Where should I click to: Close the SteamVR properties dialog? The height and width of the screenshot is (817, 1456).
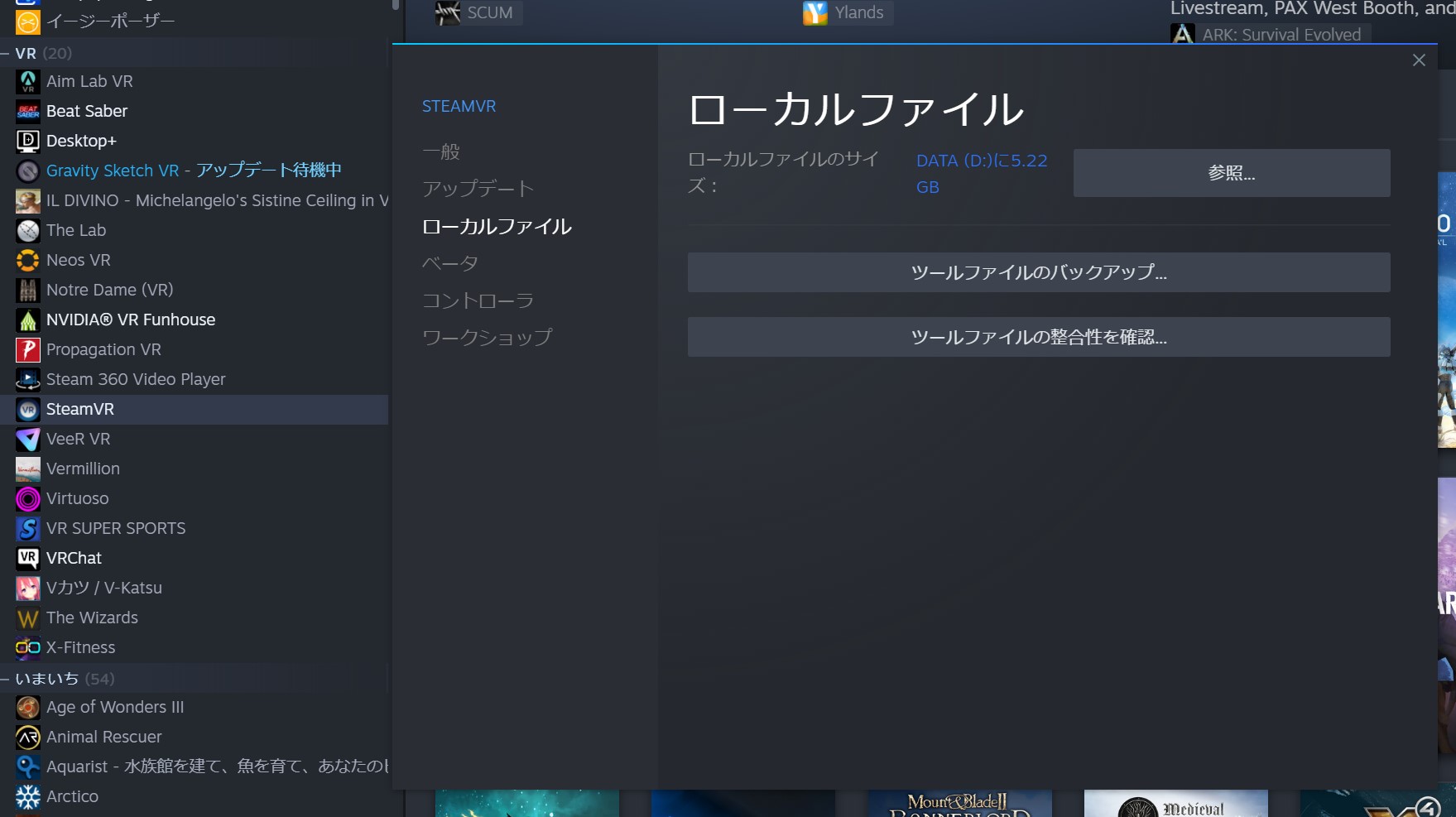tap(1418, 60)
